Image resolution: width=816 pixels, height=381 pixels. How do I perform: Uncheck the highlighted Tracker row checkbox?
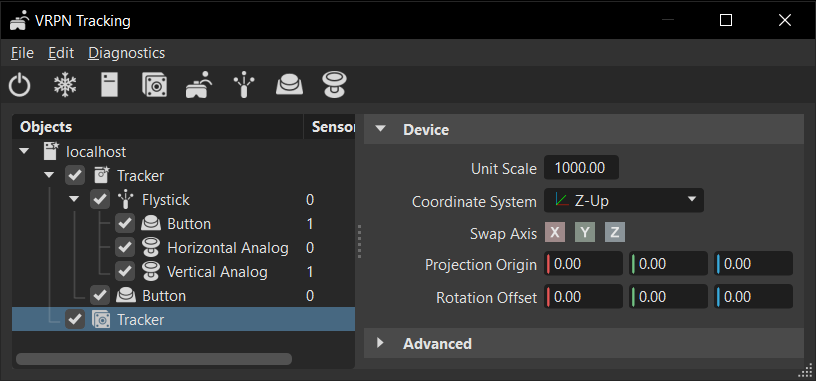(75, 320)
